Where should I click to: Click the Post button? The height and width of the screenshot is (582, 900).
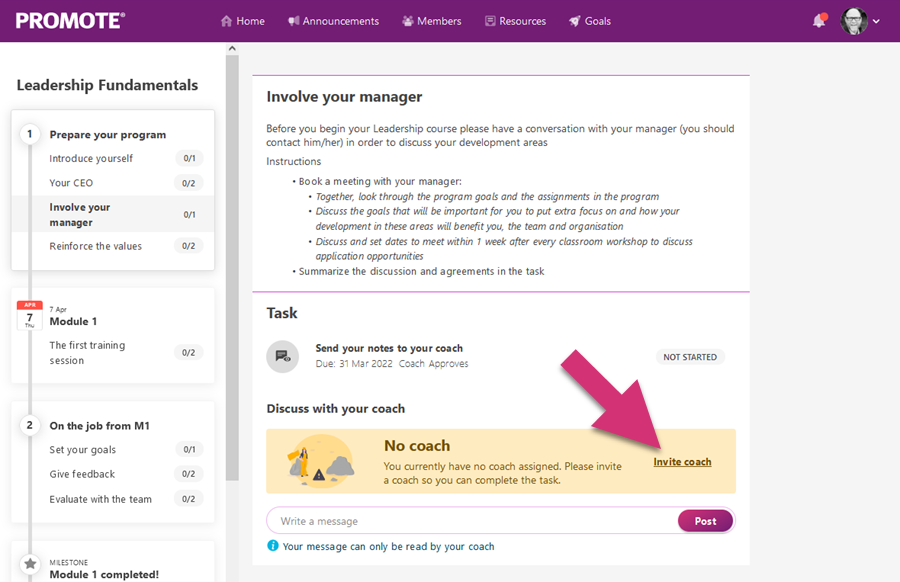[x=705, y=521]
